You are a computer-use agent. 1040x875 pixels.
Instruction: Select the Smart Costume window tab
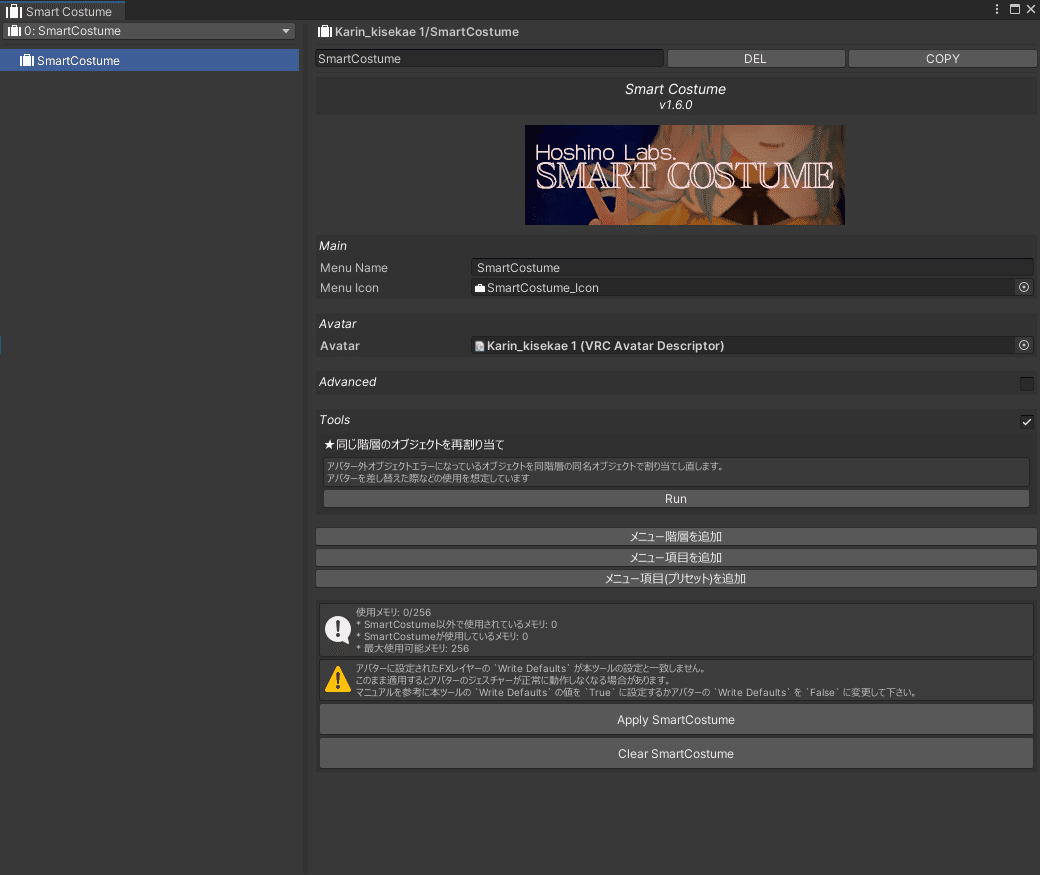[x=62, y=11]
